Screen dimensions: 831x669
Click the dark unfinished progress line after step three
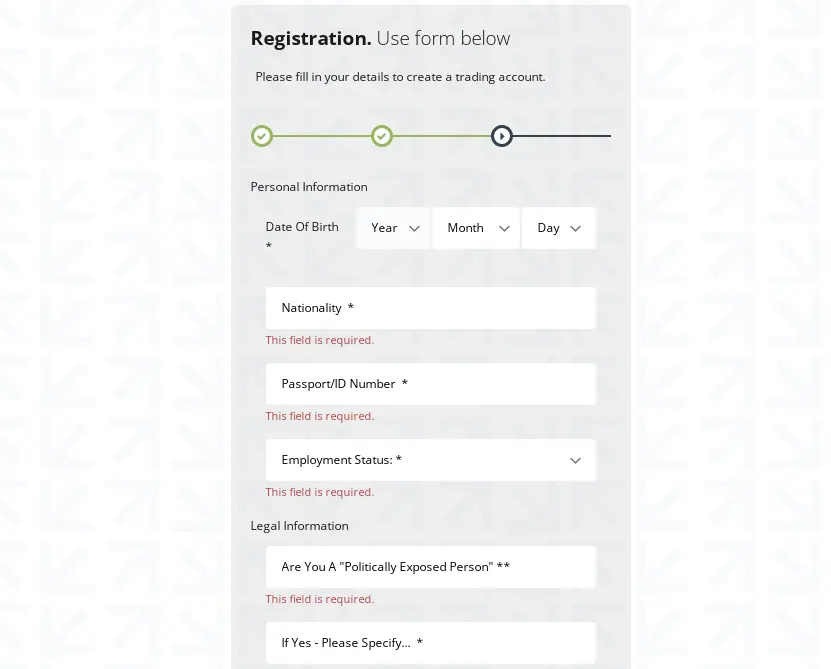(x=562, y=136)
